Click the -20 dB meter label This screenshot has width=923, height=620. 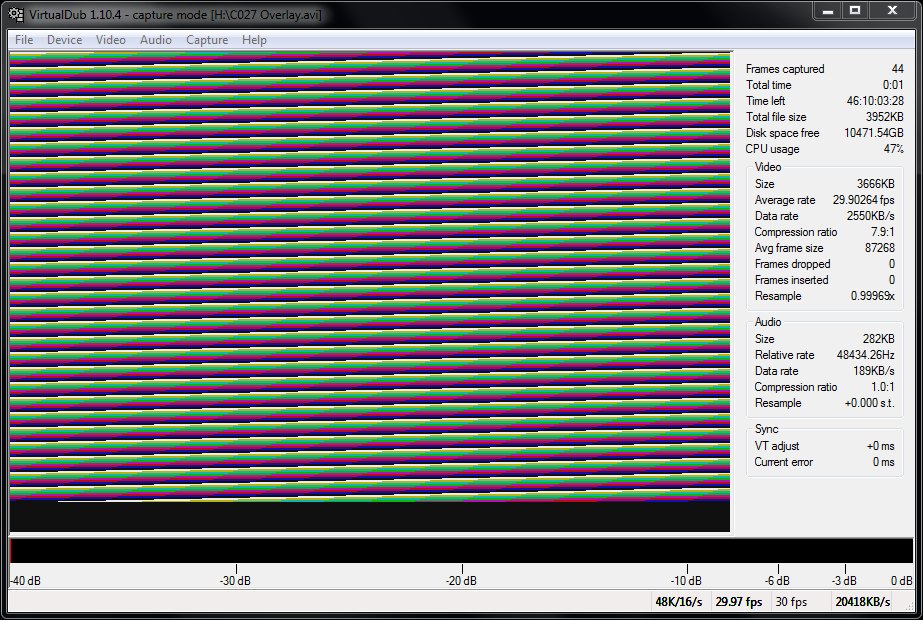[x=462, y=581]
